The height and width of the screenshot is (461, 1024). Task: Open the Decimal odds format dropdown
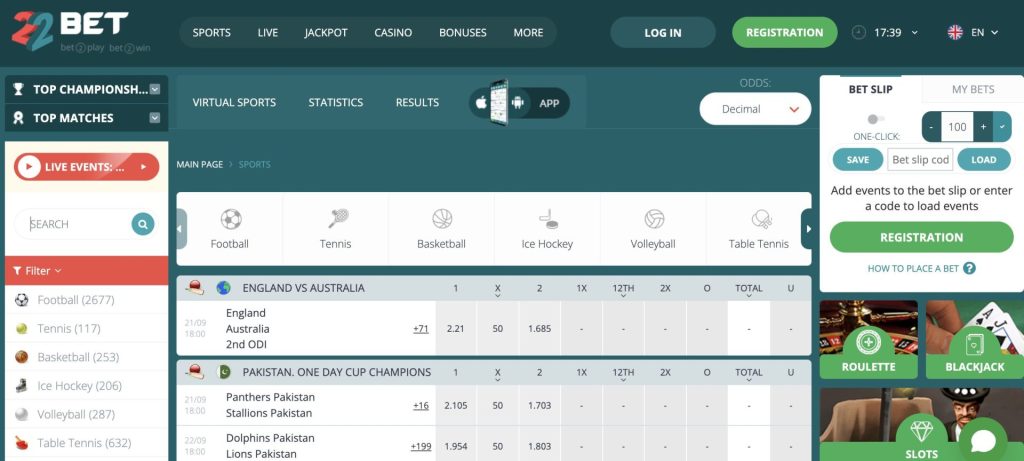click(x=755, y=109)
